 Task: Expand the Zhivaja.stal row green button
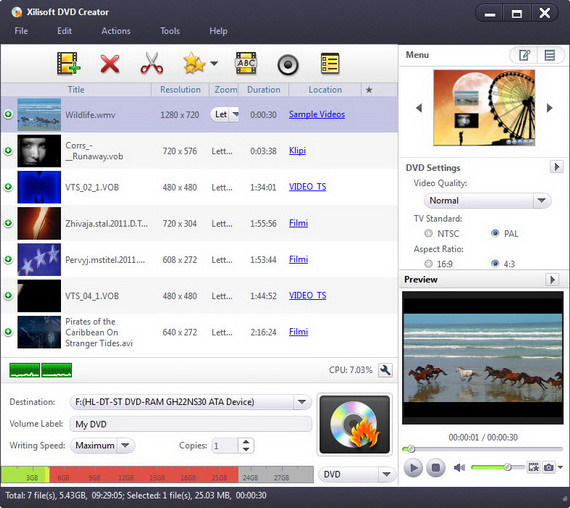[8, 223]
